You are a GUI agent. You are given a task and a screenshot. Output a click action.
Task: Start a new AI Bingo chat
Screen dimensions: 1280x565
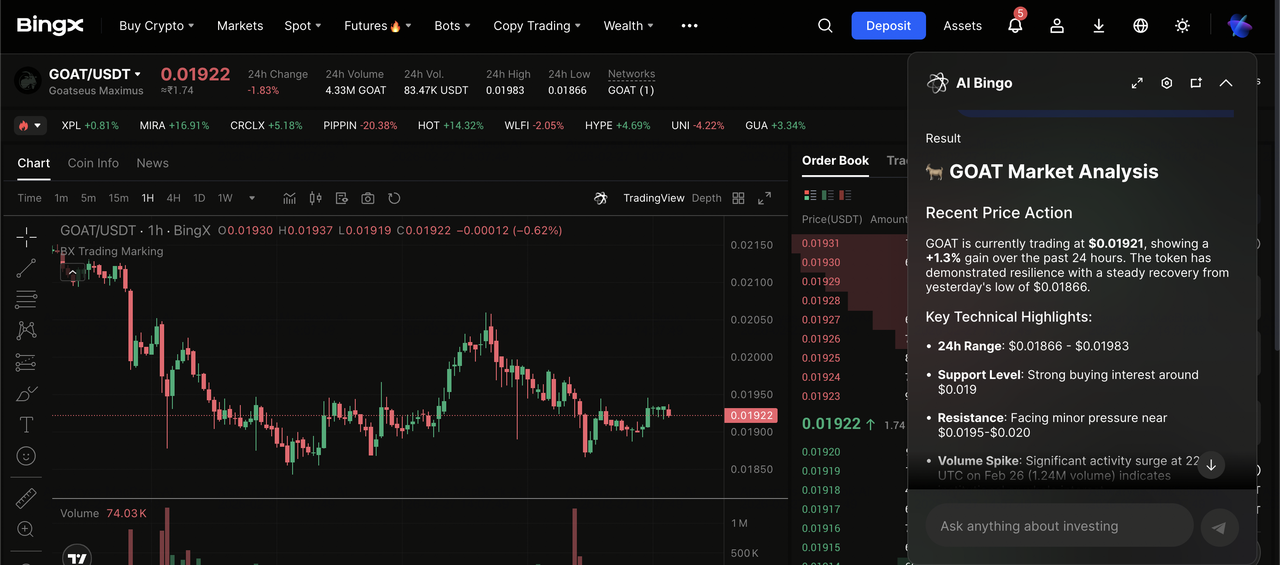pos(1196,83)
